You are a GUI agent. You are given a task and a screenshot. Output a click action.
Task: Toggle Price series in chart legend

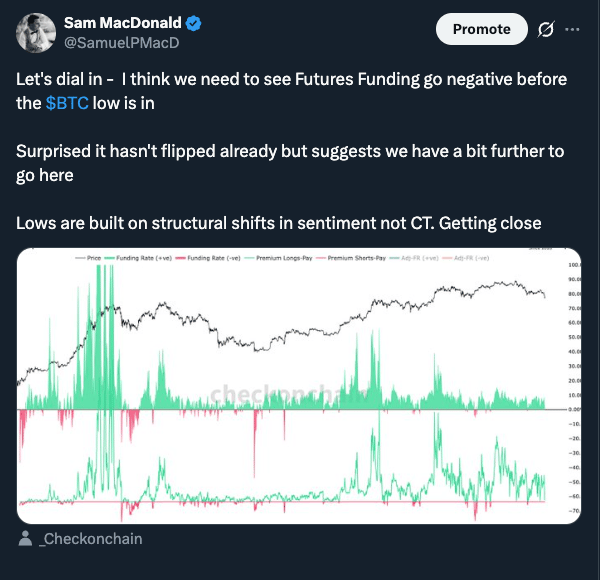[x=93, y=259]
